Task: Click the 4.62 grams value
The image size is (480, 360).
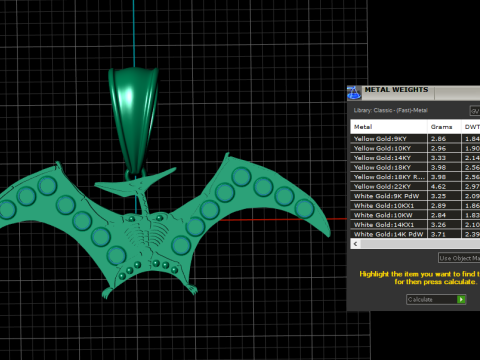Action: [x=438, y=187]
